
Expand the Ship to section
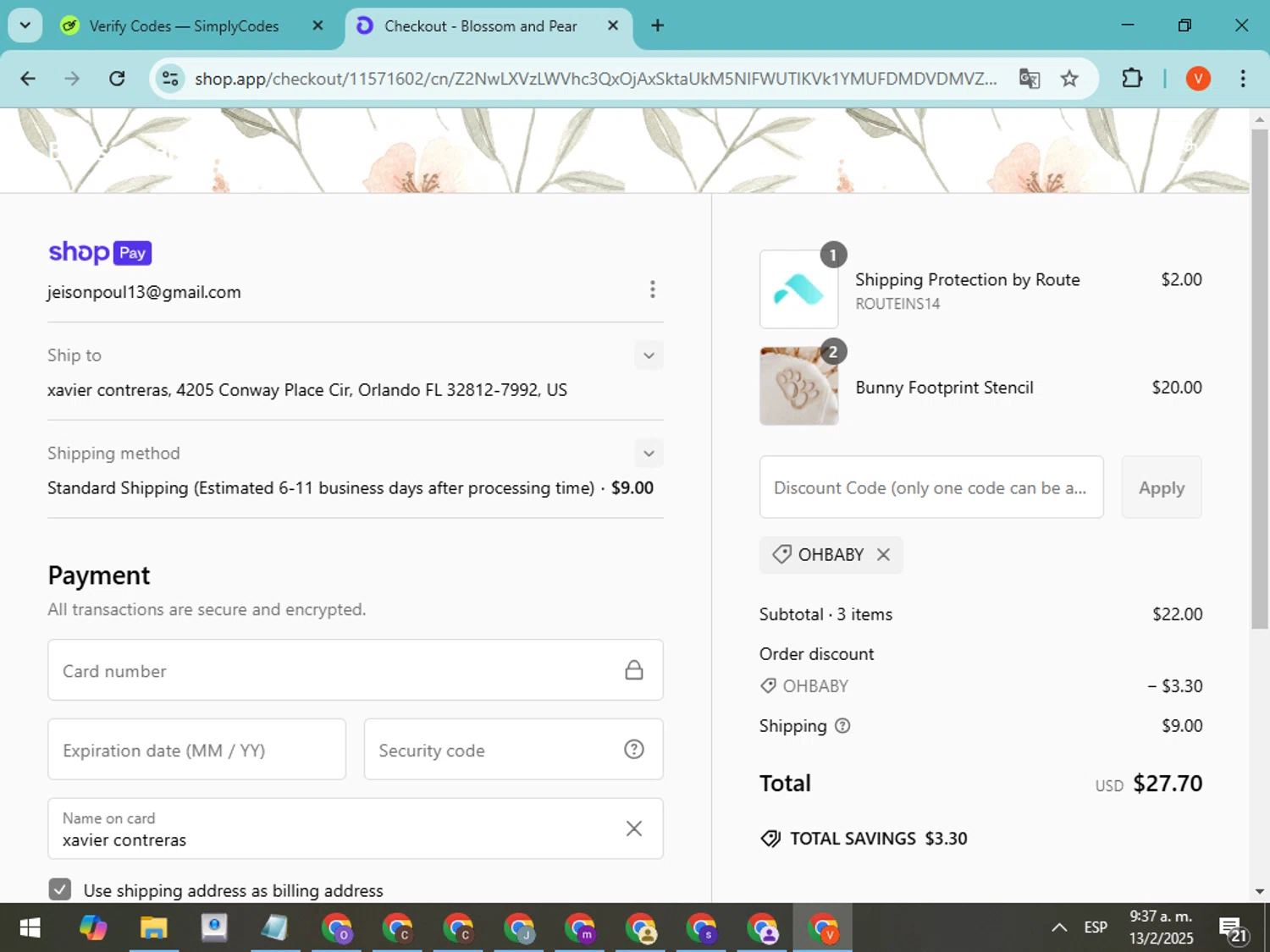point(649,355)
